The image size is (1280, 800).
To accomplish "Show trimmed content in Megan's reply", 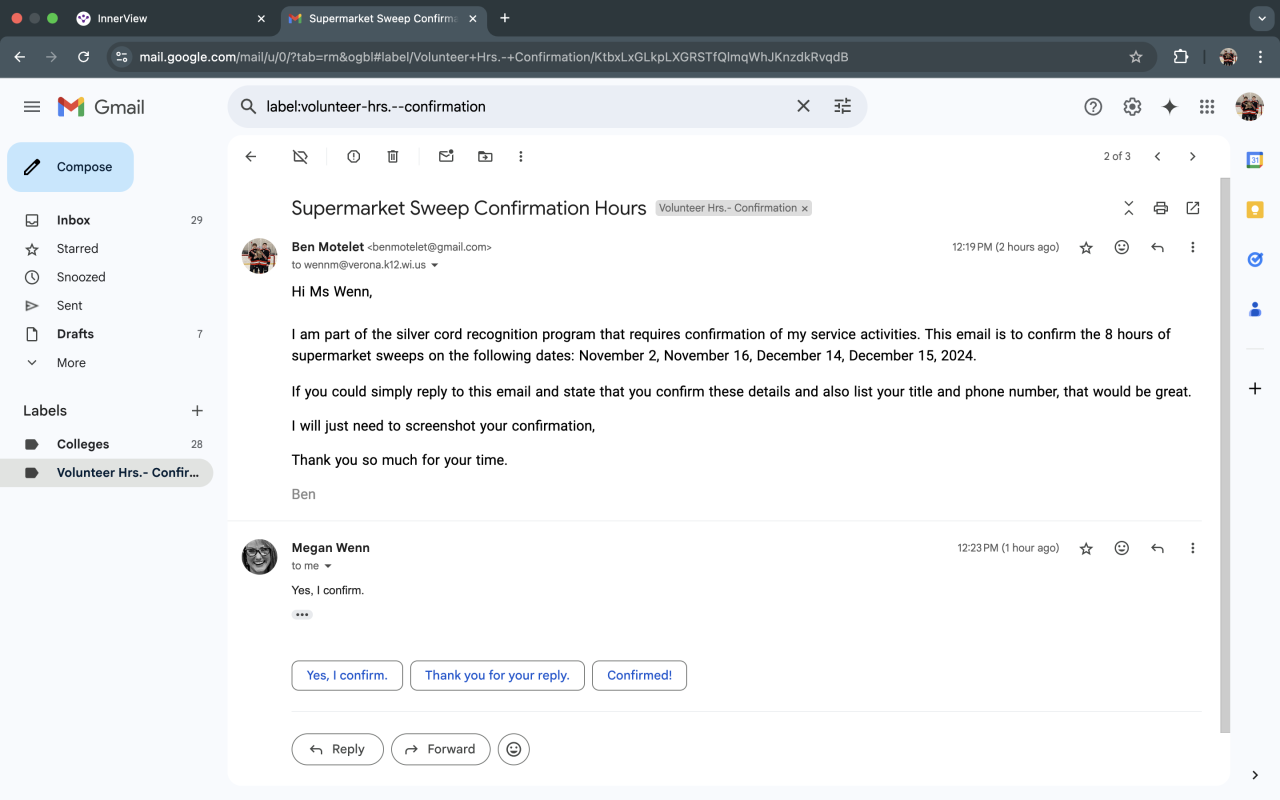I will (302, 615).
